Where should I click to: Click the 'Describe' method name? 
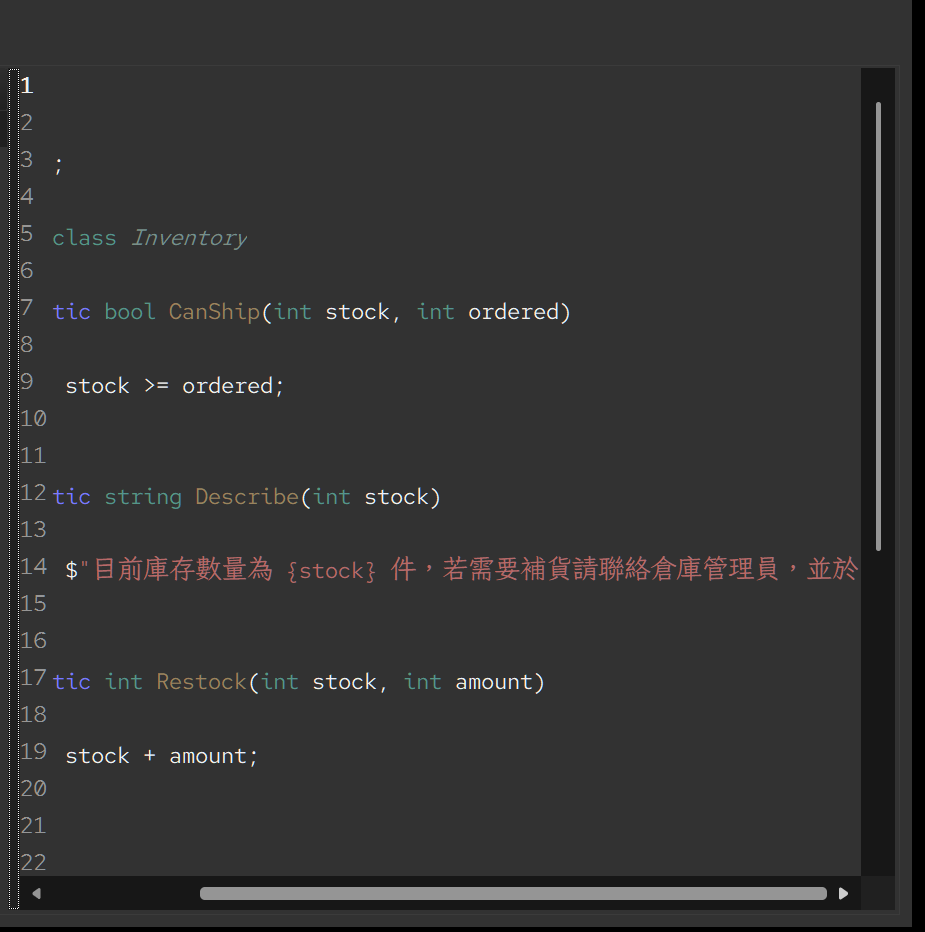[247, 497]
